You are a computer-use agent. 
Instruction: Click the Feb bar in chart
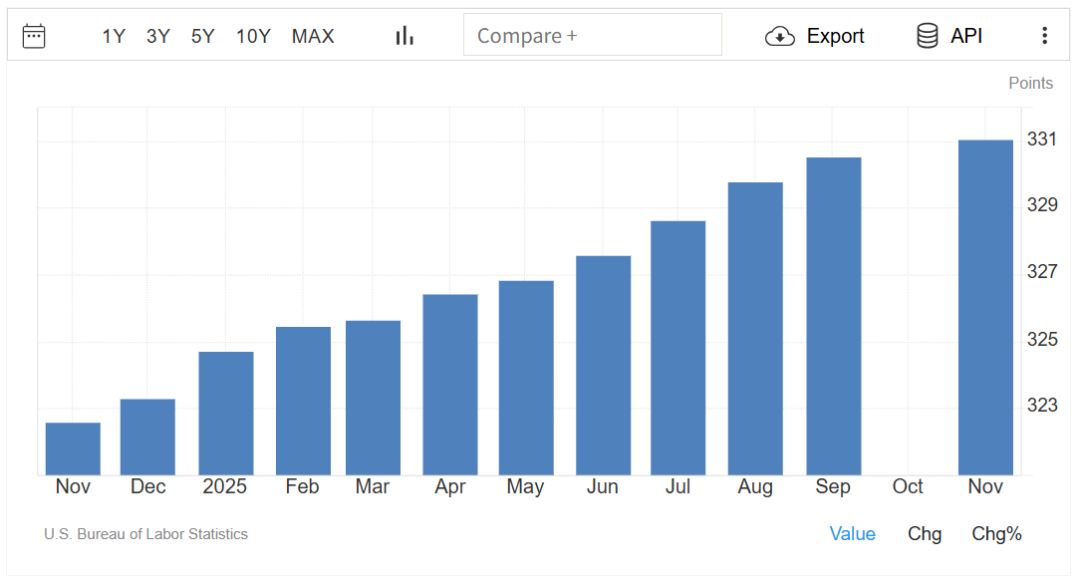(x=303, y=401)
